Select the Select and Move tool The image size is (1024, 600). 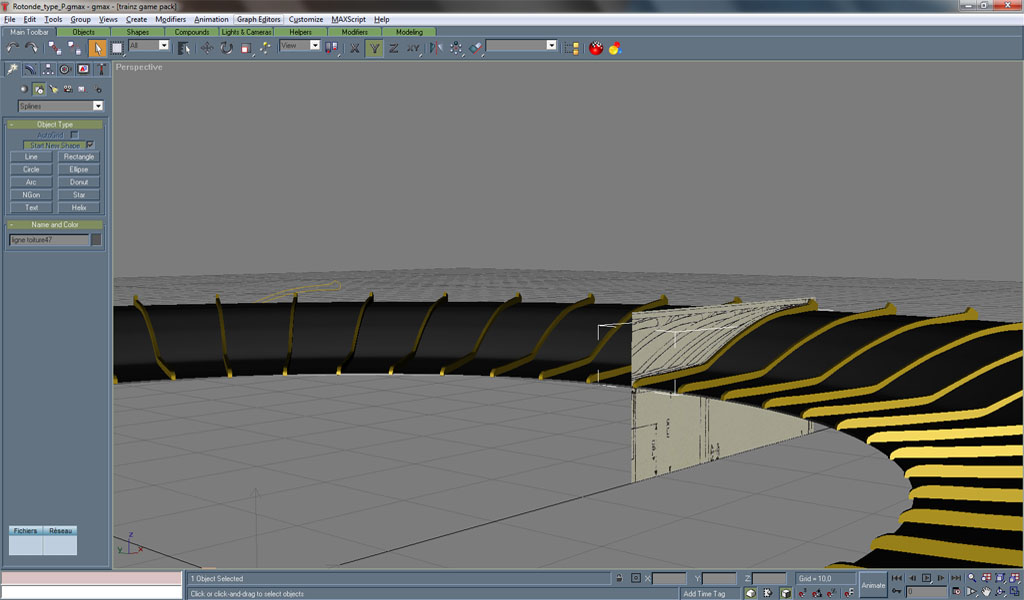tap(207, 47)
